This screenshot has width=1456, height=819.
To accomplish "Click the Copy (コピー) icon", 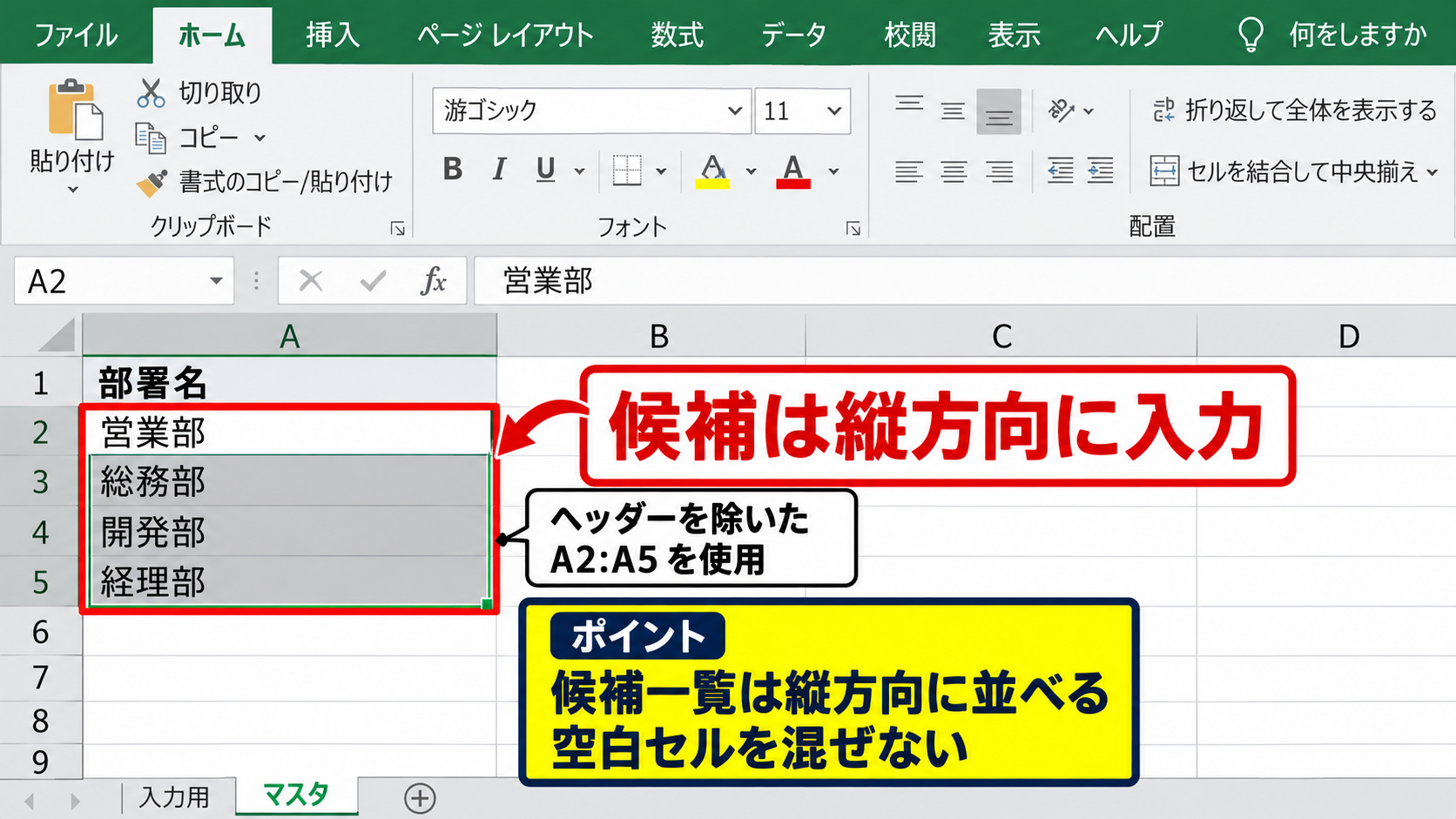I will click(x=151, y=138).
